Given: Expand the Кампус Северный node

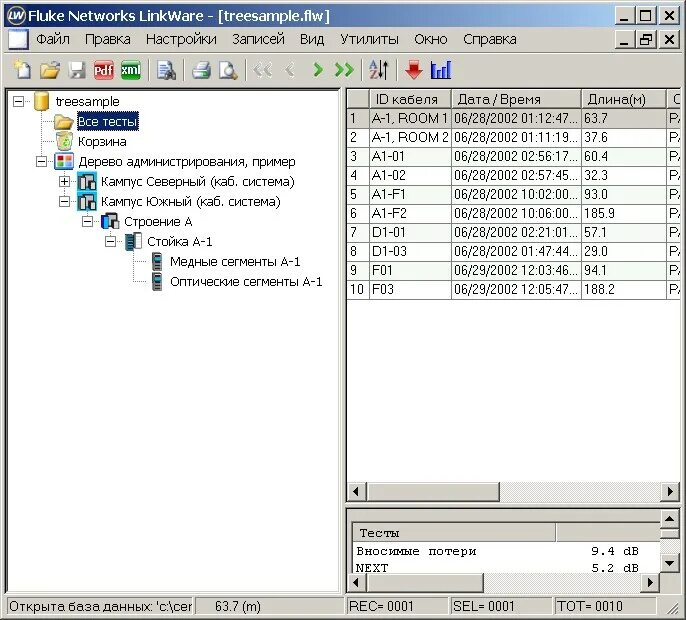Looking at the screenshot, I should point(64,181).
